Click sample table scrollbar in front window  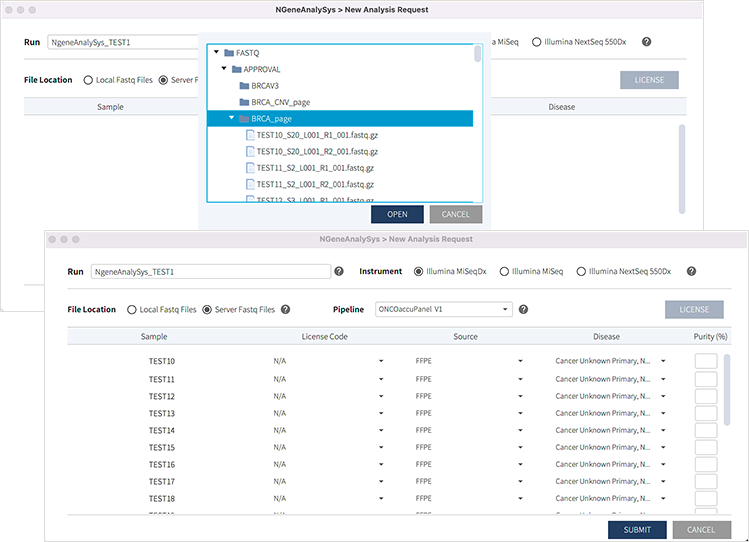(727, 390)
